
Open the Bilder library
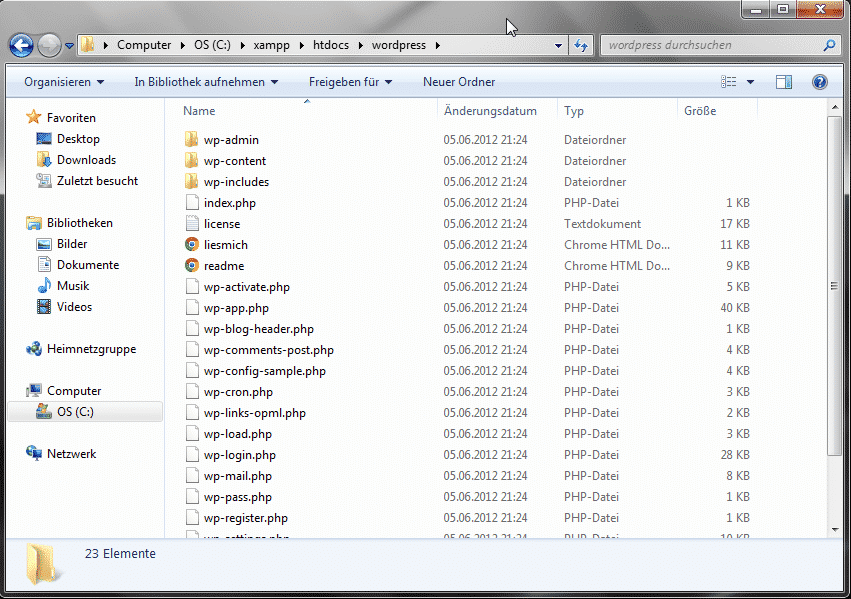pyautogui.click(x=72, y=244)
